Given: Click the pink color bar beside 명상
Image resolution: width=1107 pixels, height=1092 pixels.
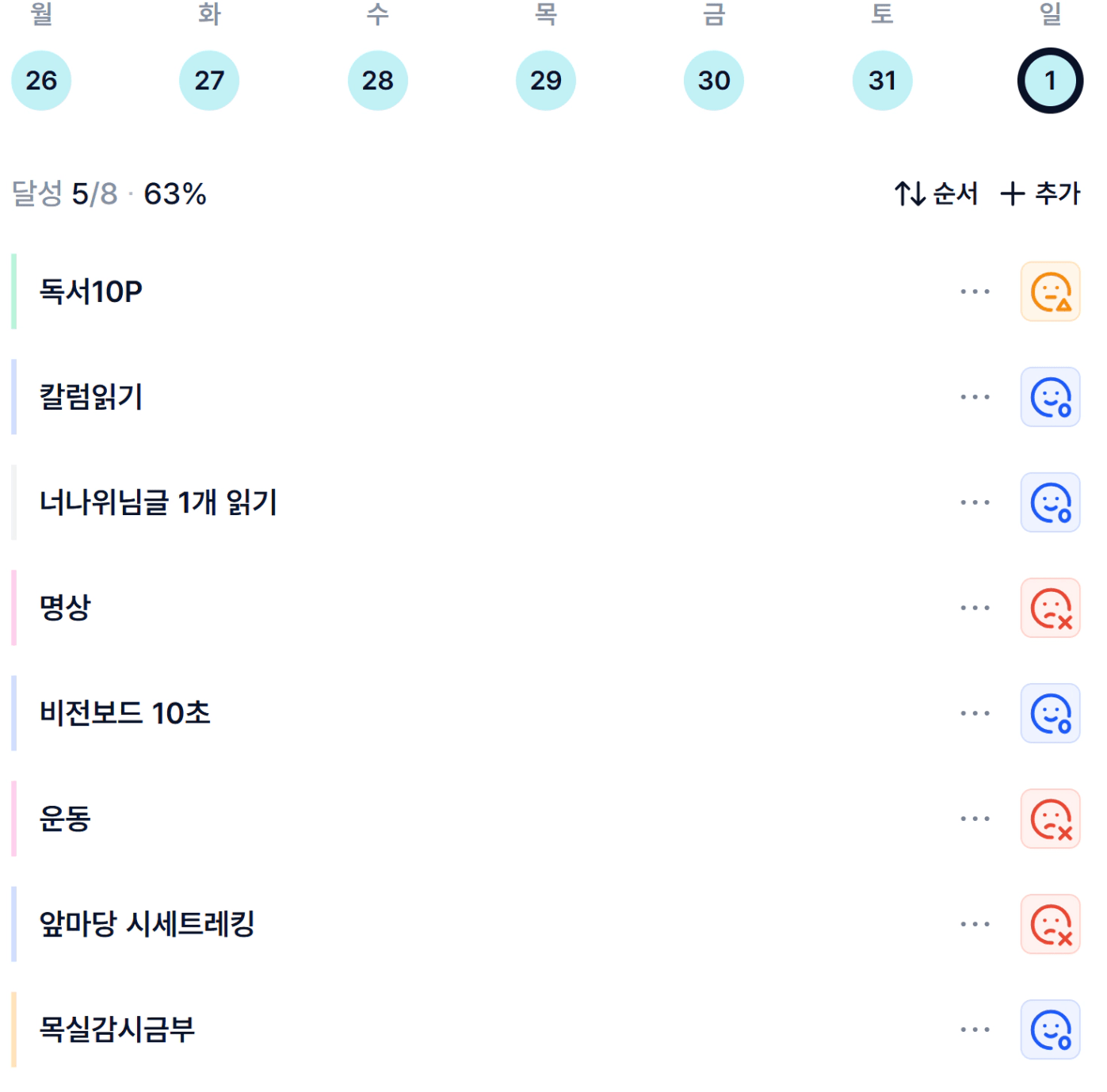Looking at the screenshot, I should tap(13, 608).
